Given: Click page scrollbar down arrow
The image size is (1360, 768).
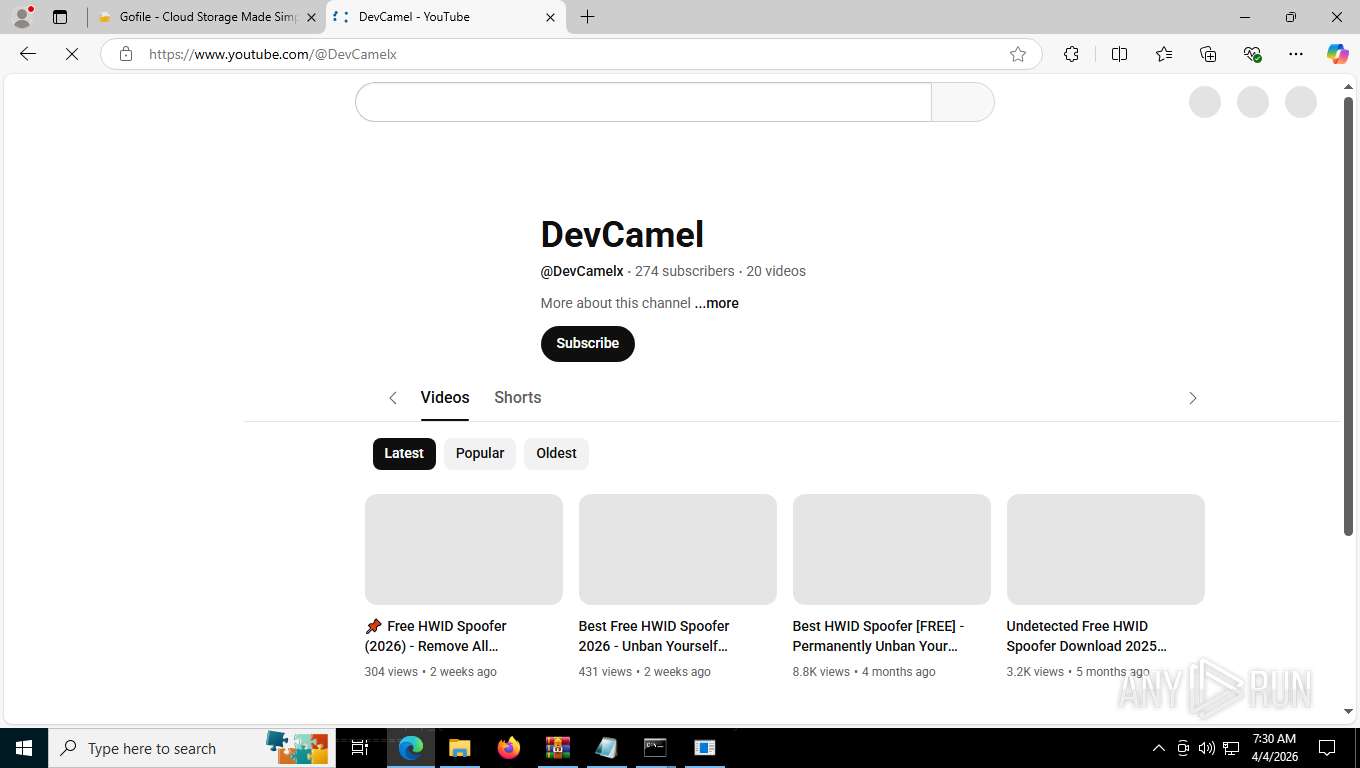Looking at the screenshot, I should pos(1348,712).
